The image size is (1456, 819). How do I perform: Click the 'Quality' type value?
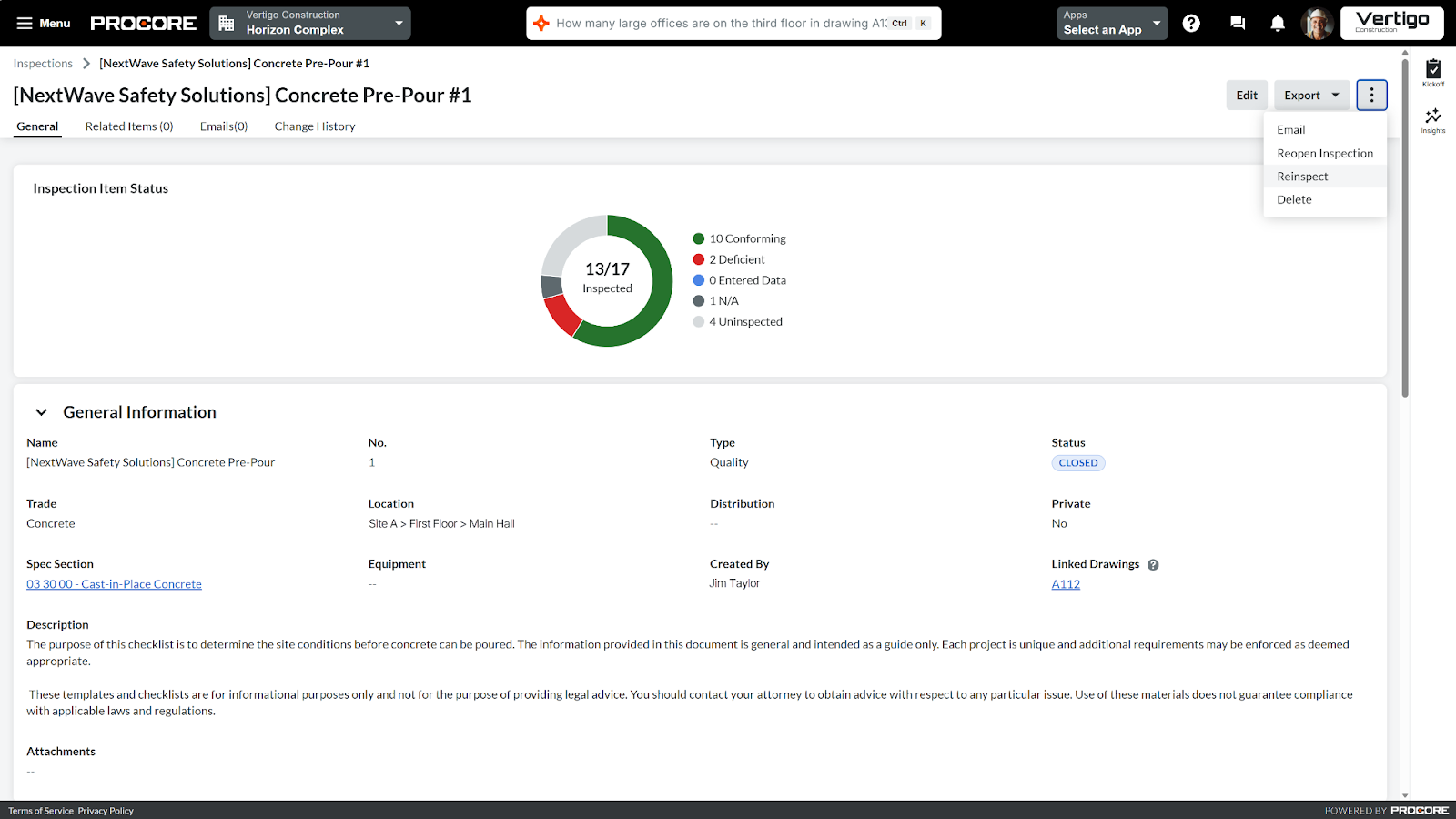click(x=729, y=463)
